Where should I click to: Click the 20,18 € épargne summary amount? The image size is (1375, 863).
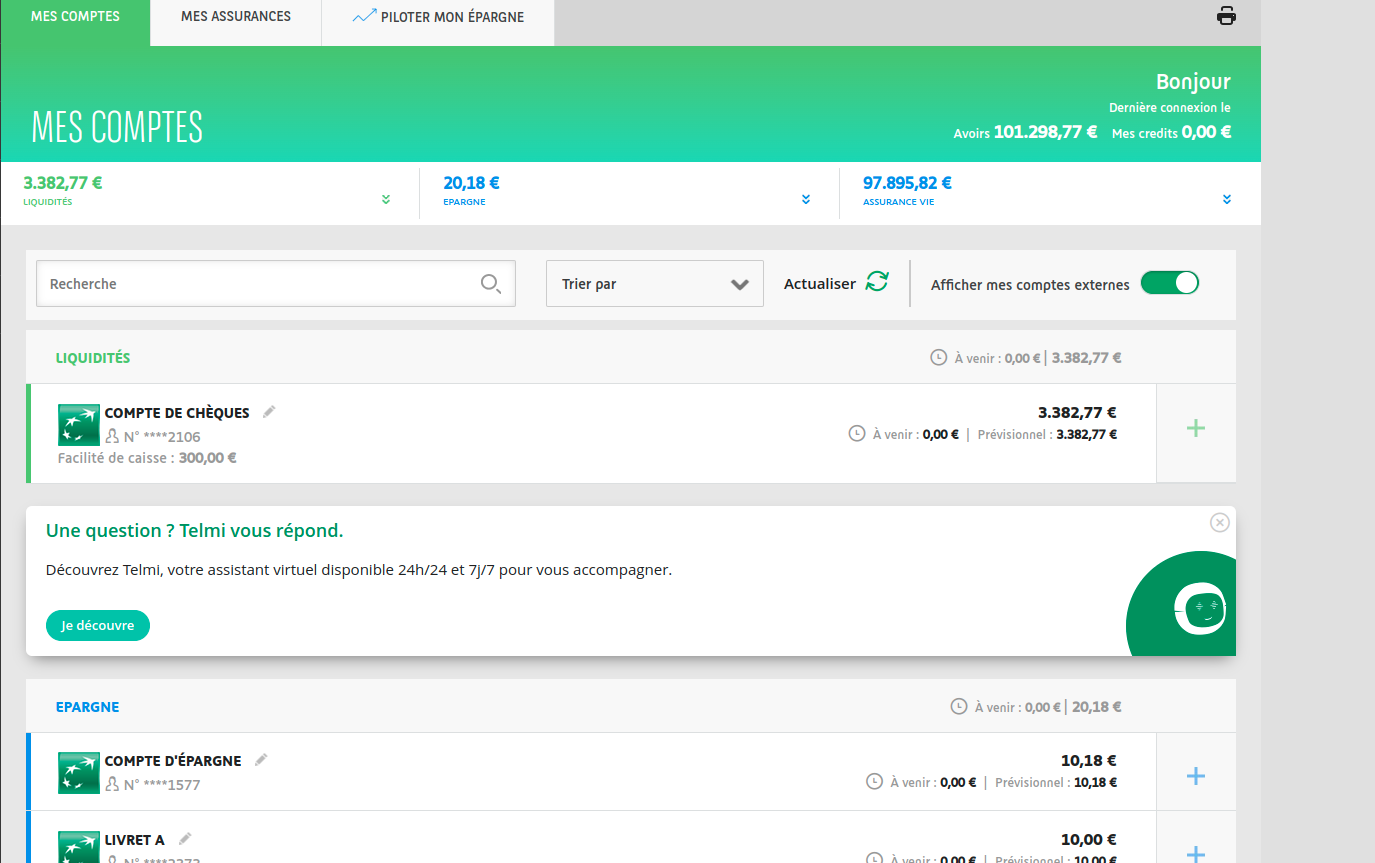click(x=472, y=183)
